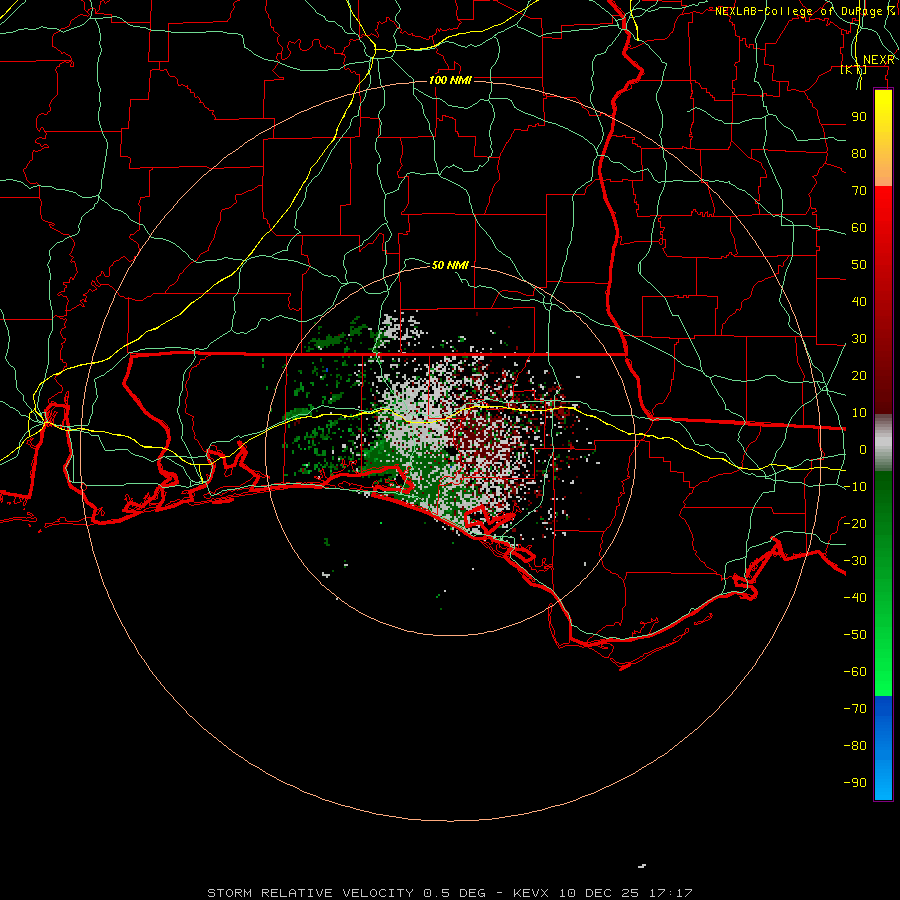
Task: Click the "STORM RELATIVE VELOCITY 0.5 DEG" caption
Action: point(346,893)
